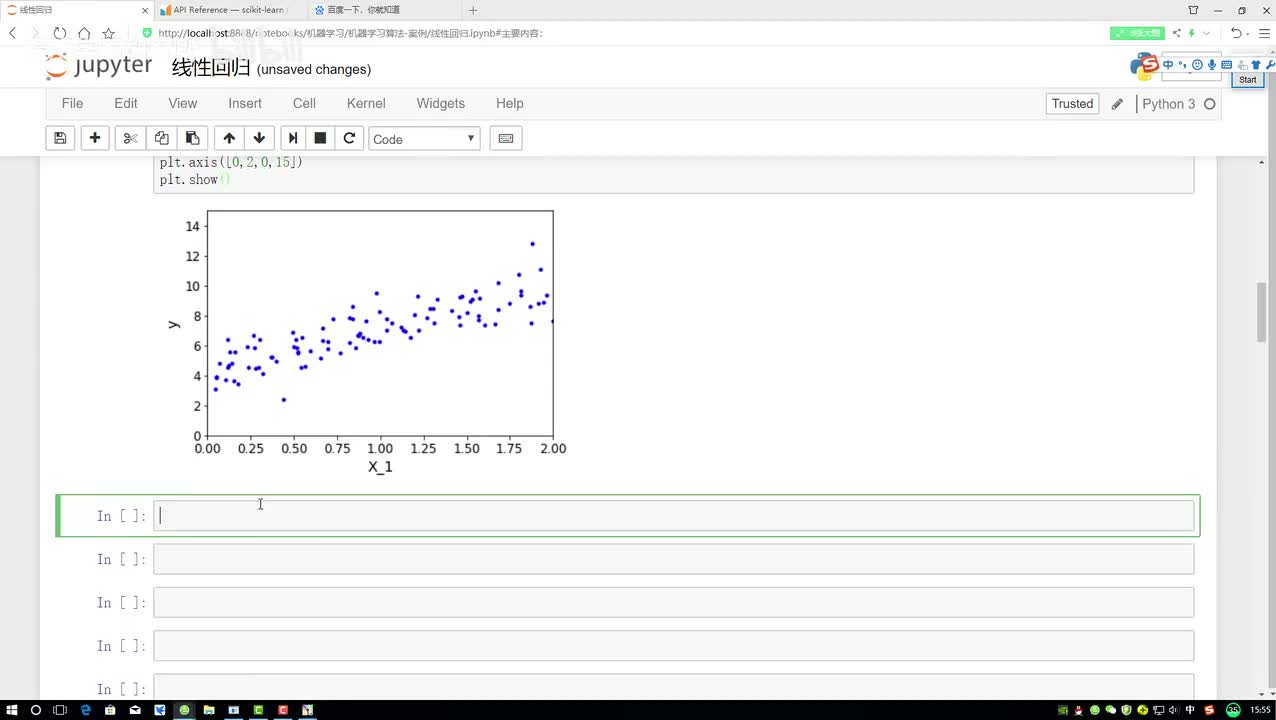This screenshot has height=720, width=1276.
Task: Click the plt.show() line in the code cell
Action: click(x=195, y=180)
